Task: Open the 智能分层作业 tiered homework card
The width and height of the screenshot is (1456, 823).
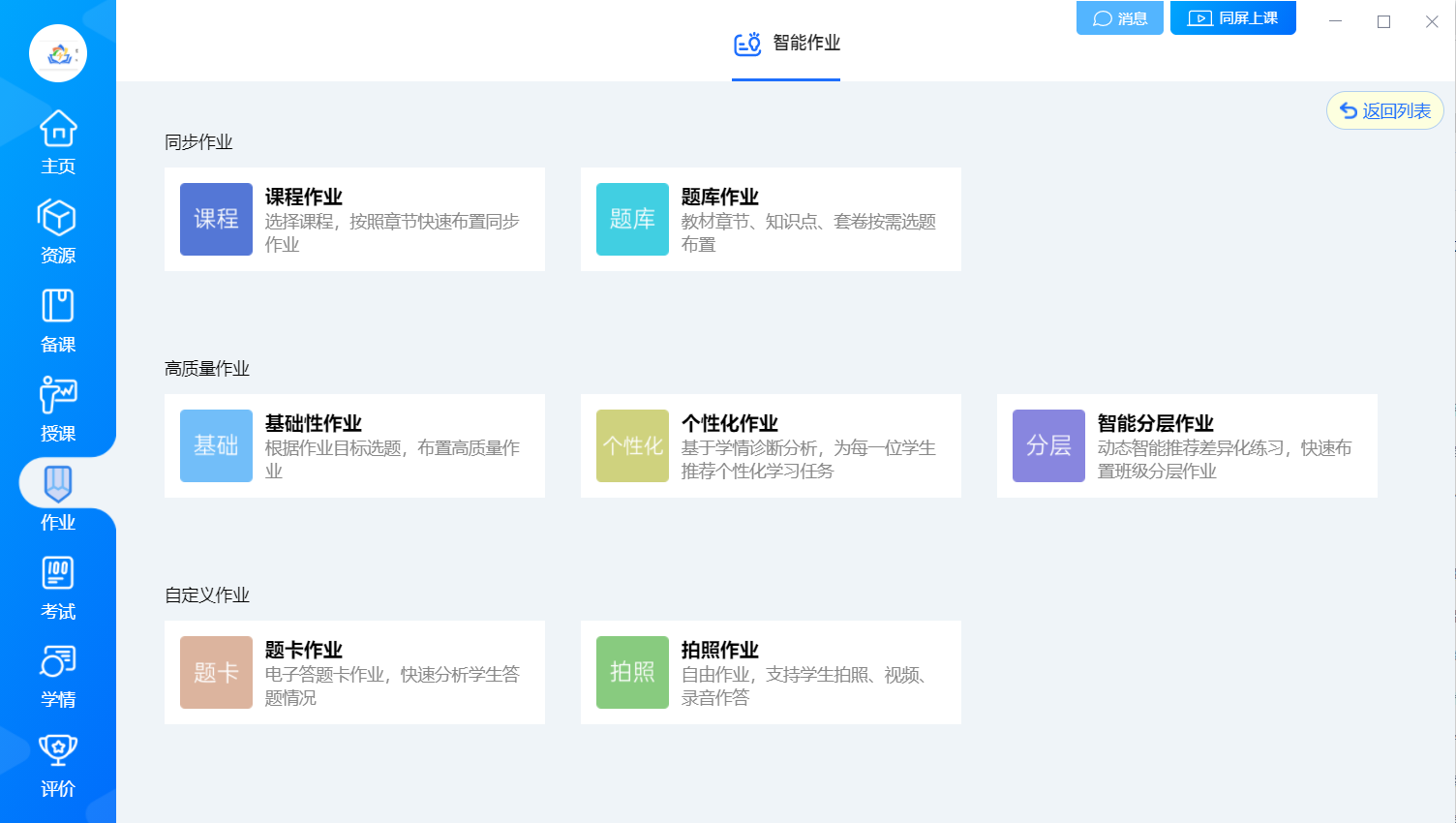Action: 1187,446
